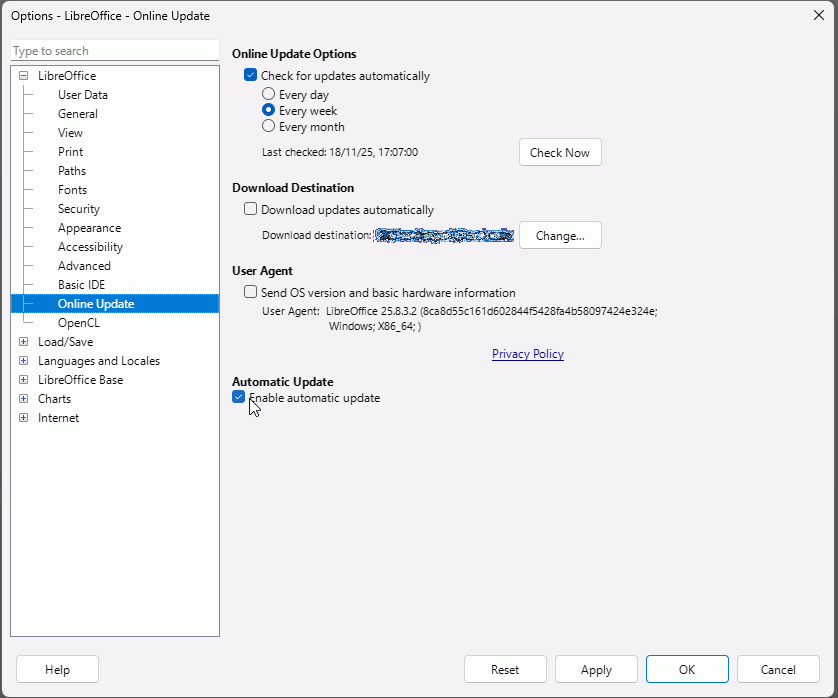The width and height of the screenshot is (838, 698).
Task: Click the Check Now button
Action: tap(560, 153)
